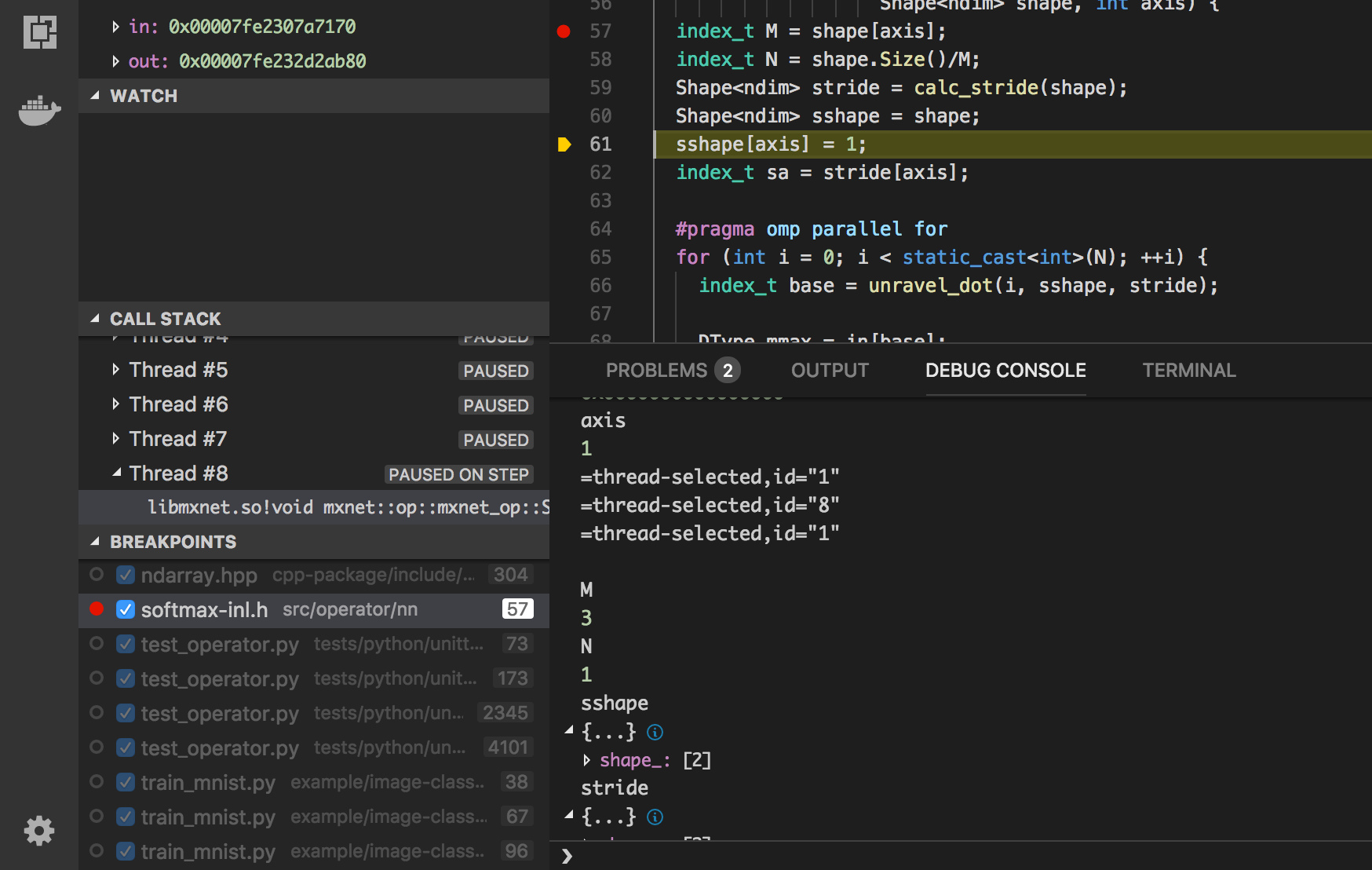
Task: Click in the debug console input field
Action: pyautogui.click(x=973, y=856)
